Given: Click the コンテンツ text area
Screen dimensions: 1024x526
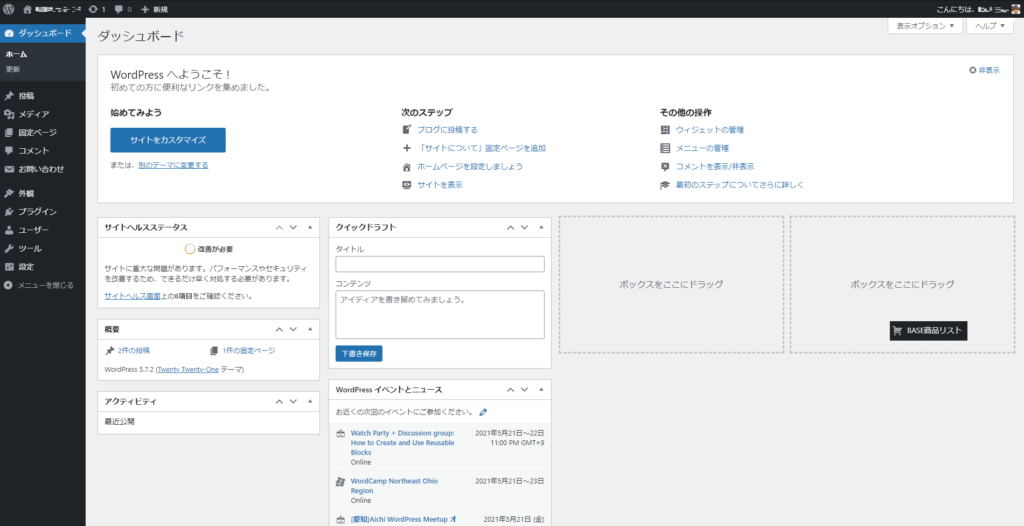Looking at the screenshot, I should point(440,314).
